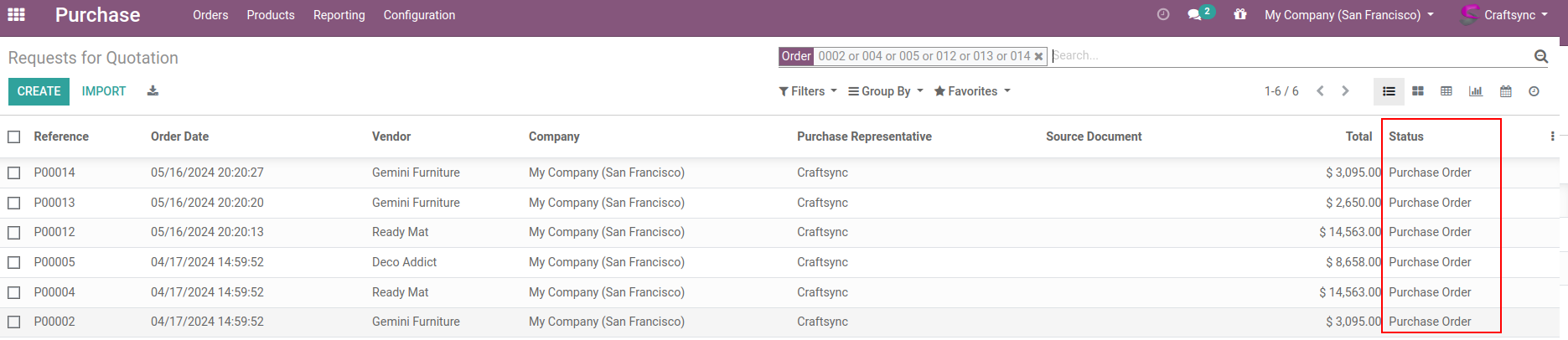Switch to graph chart view
Image resolution: width=1568 pixels, height=340 pixels.
coord(1476,91)
